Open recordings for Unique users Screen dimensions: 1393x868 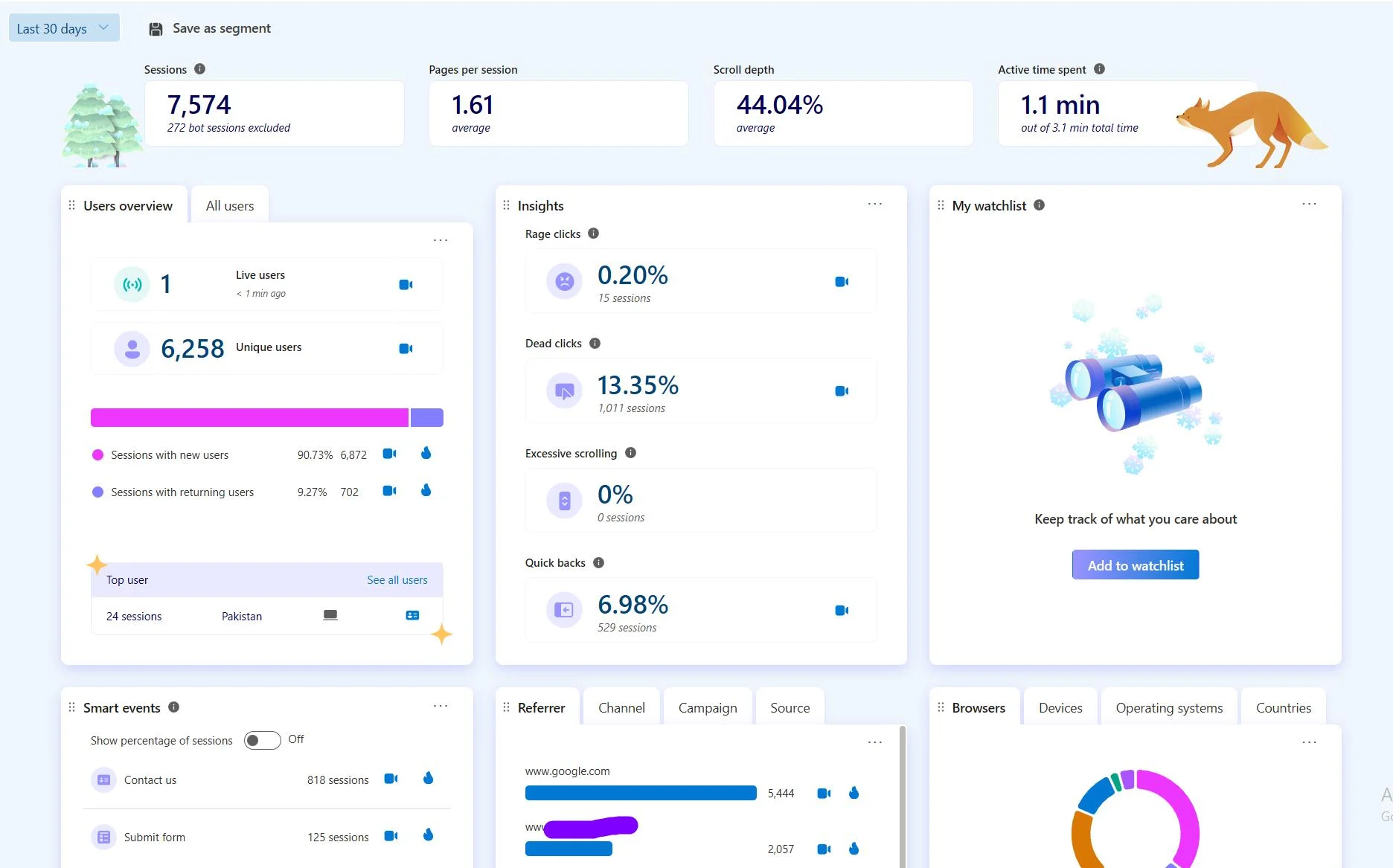click(x=406, y=349)
